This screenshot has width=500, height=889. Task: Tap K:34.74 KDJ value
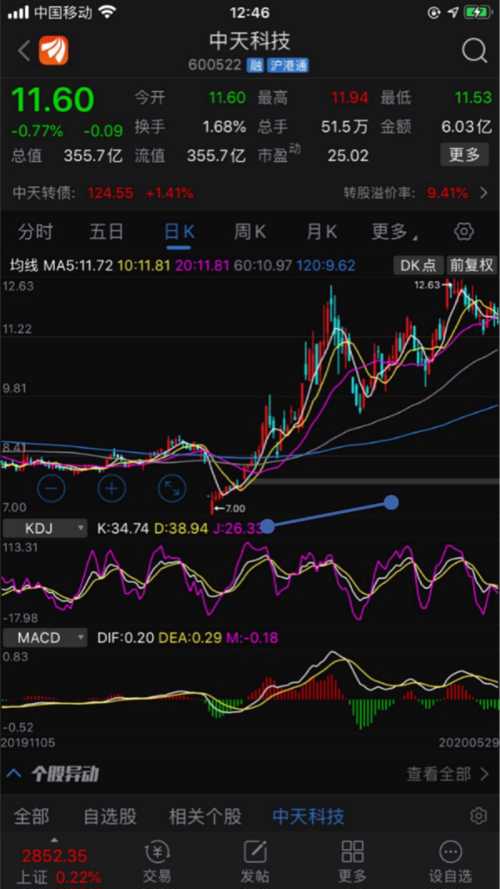123,529
